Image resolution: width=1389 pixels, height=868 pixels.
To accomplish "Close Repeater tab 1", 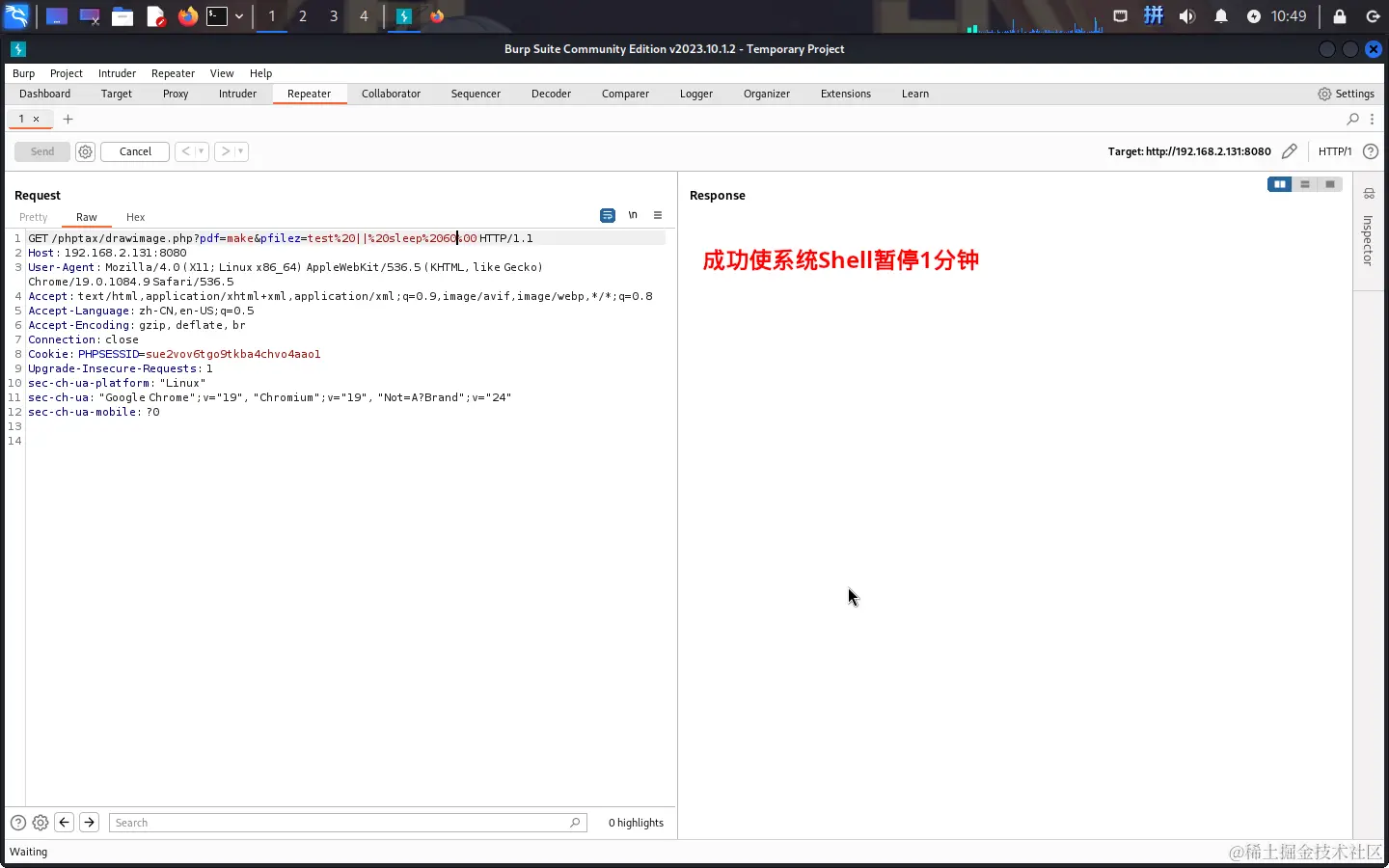I will (37, 120).
